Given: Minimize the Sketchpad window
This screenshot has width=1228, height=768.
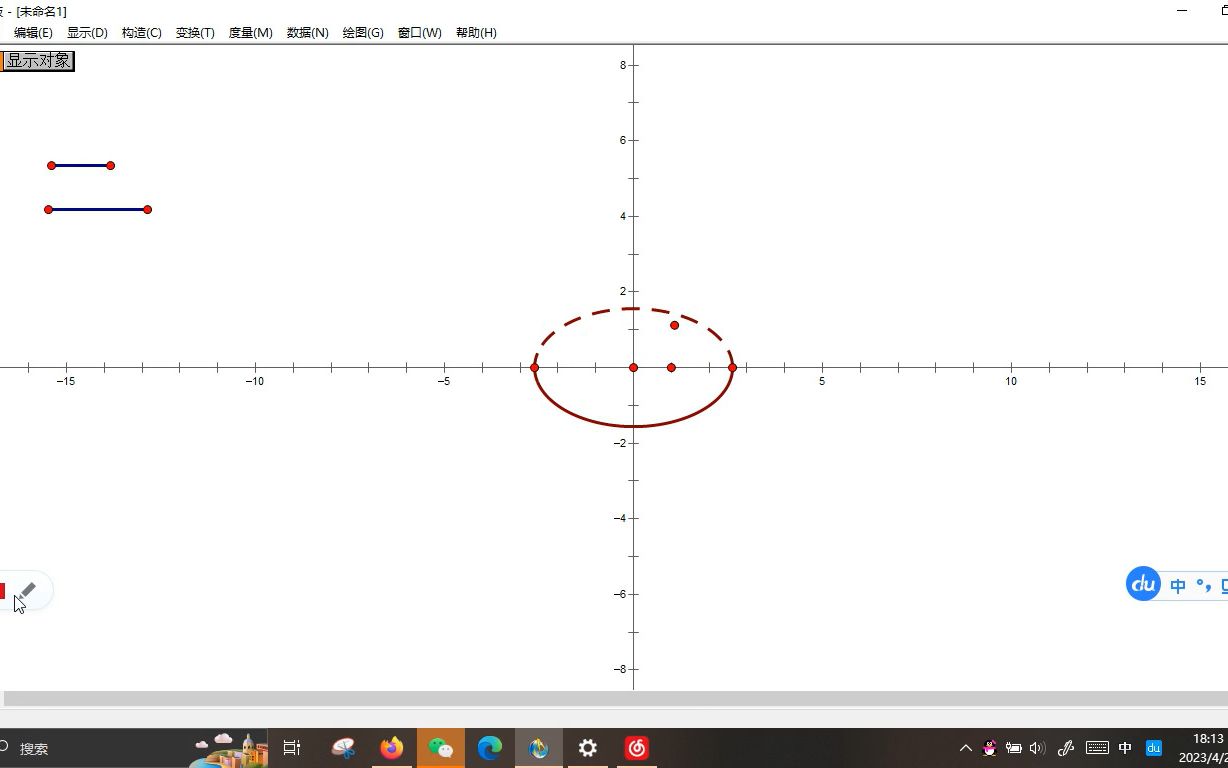Looking at the screenshot, I should [1182, 11].
